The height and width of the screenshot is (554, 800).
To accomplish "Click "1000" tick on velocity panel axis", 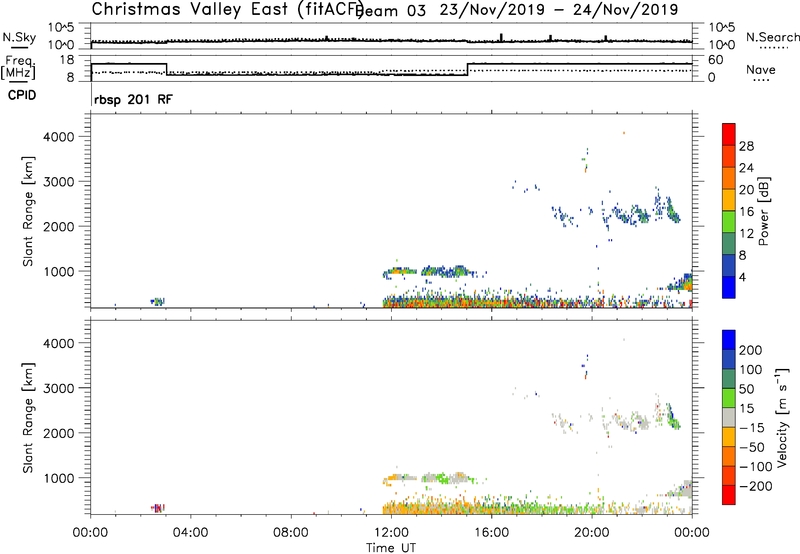I will coord(59,478).
